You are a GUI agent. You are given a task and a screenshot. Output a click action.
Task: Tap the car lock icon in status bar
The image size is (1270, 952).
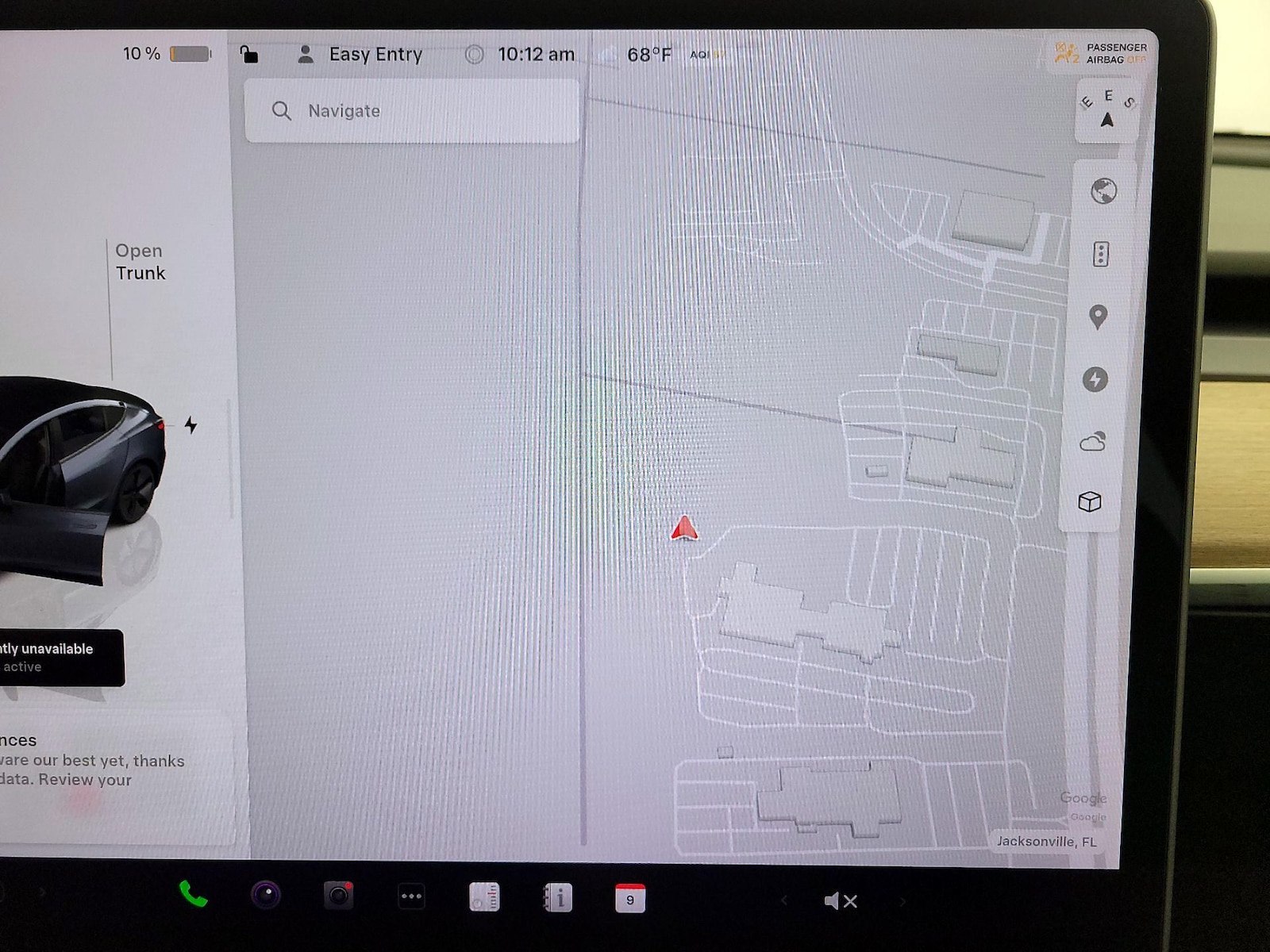coord(249,54)
